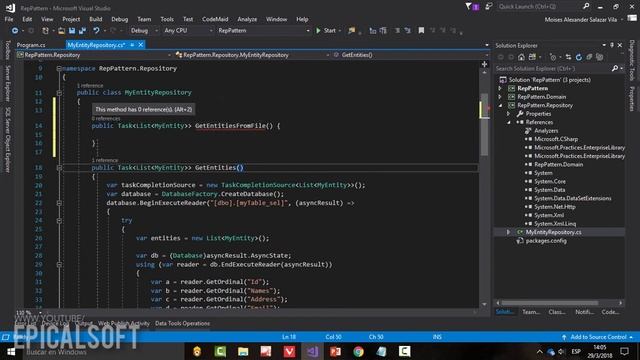The width and height of the screenshot is (640, 360).
Task: Expand the MyEntityRepository.cs tree node
Action: (509, 232)
